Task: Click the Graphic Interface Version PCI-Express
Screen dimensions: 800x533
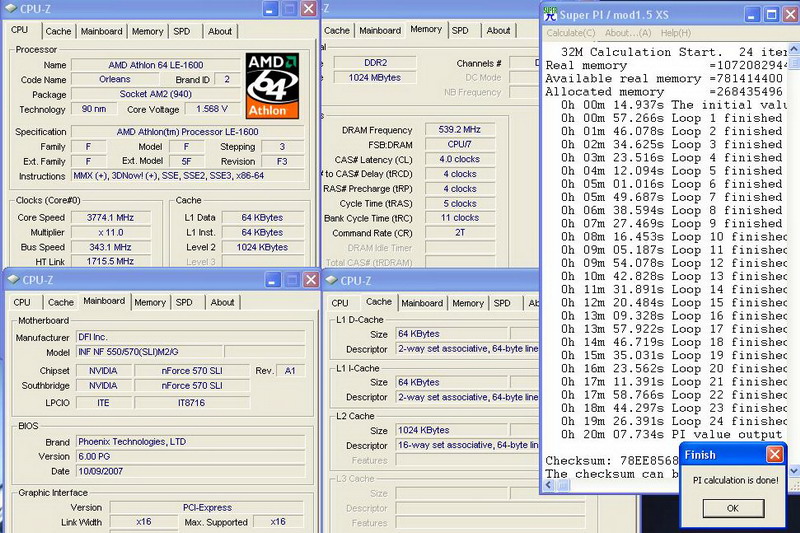Action: pyautogui.click(x=207, y=507)
